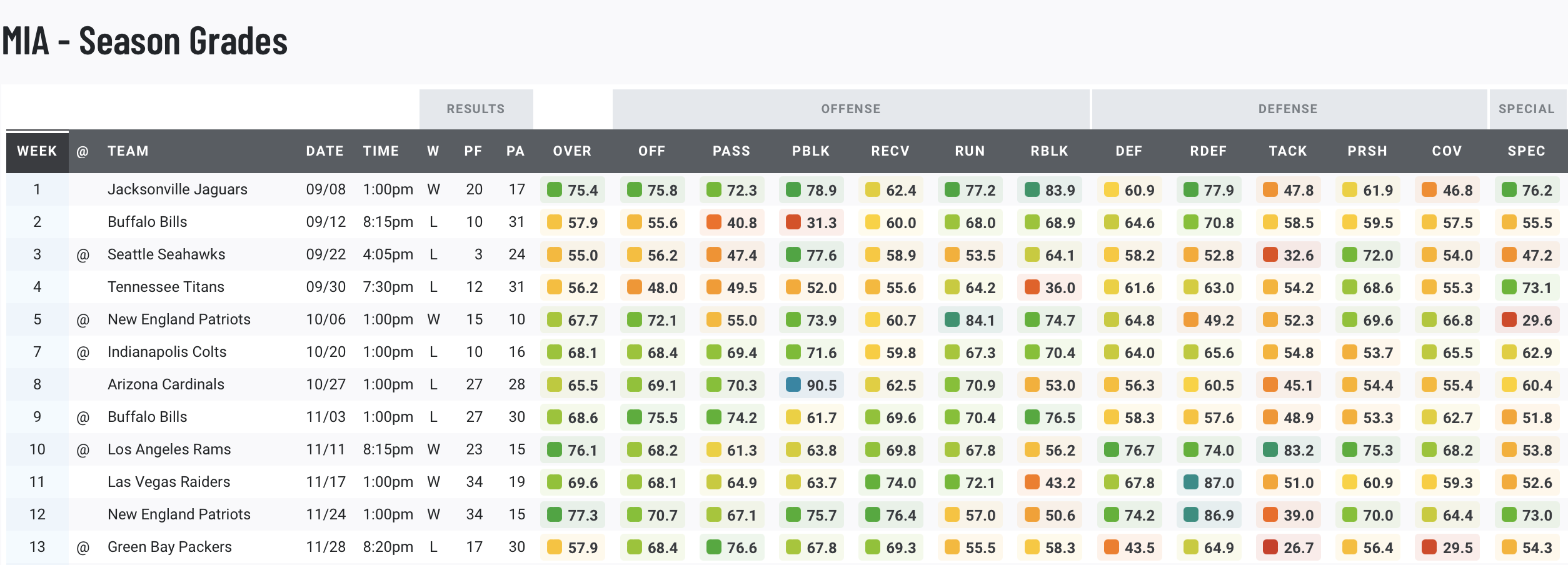Click the red swatch beside 26.7 TACK
The image size is (1568, 565).
click(x=1270, y=547)
